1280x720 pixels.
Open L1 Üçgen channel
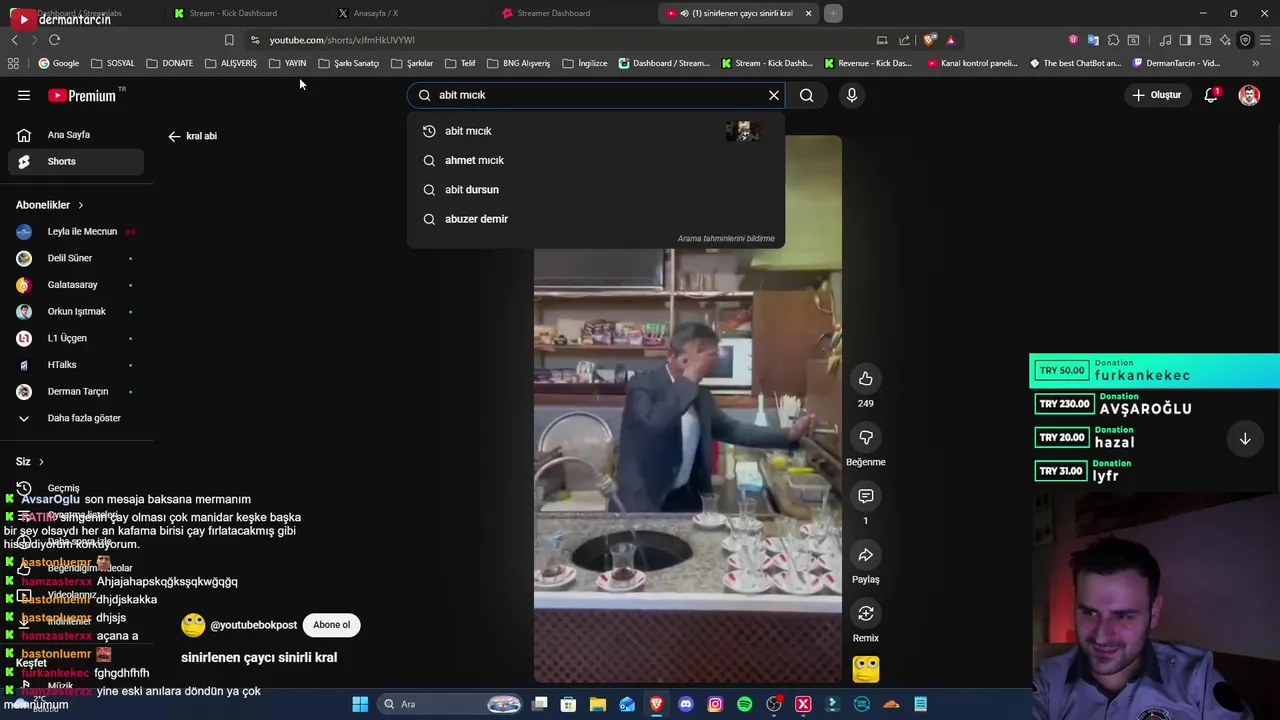tap(76, 338)
